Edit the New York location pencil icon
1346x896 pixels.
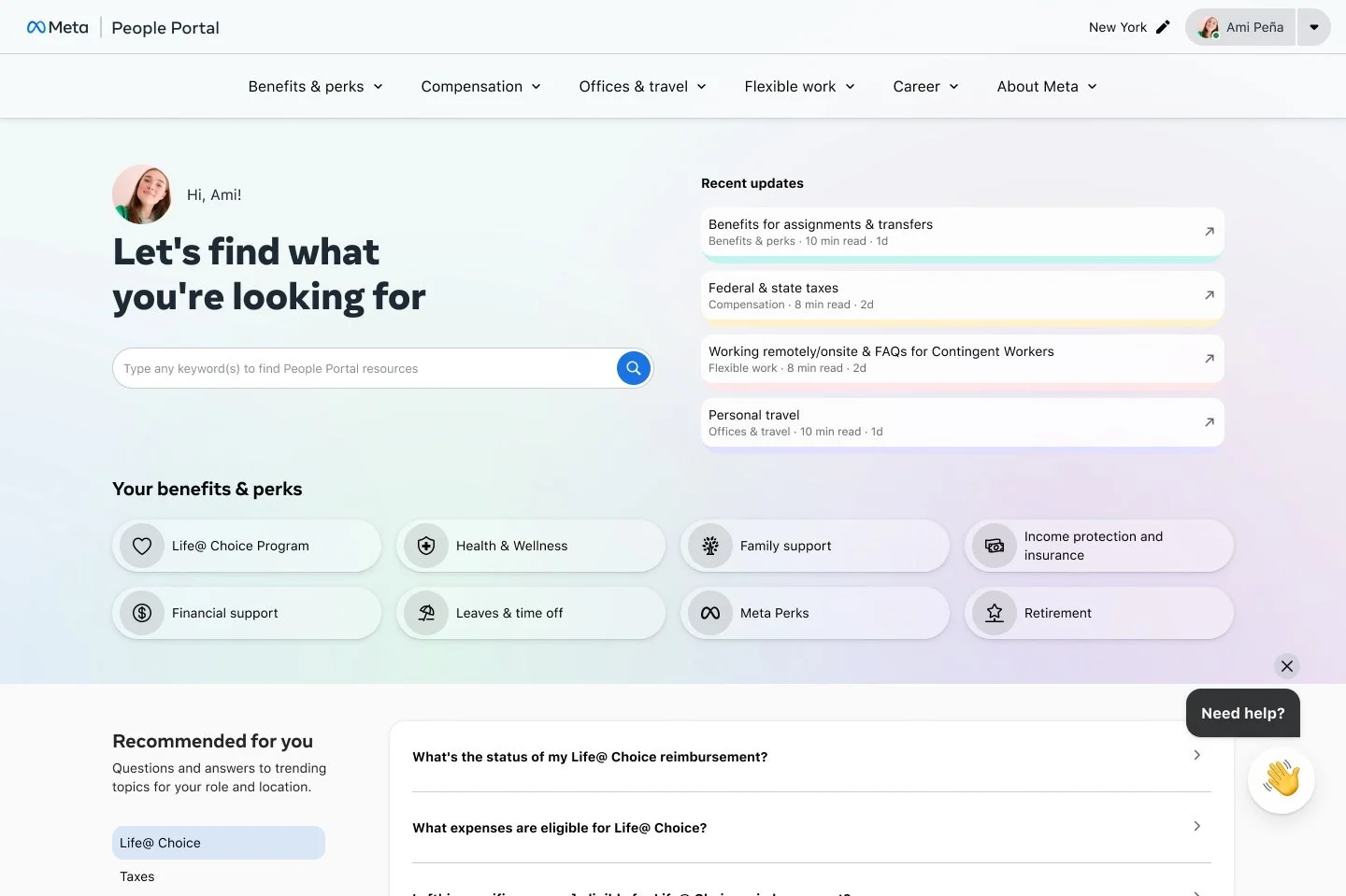click(1163, 27)
